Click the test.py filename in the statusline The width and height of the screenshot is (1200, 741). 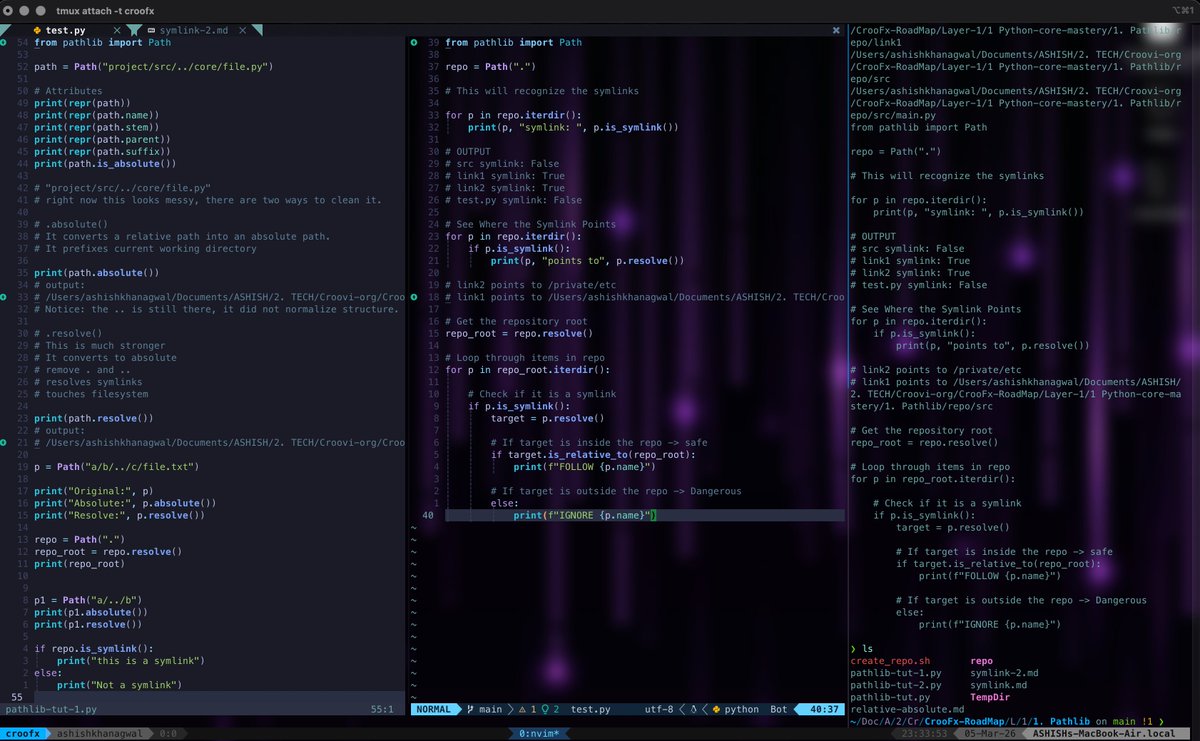tap(590, 709)
